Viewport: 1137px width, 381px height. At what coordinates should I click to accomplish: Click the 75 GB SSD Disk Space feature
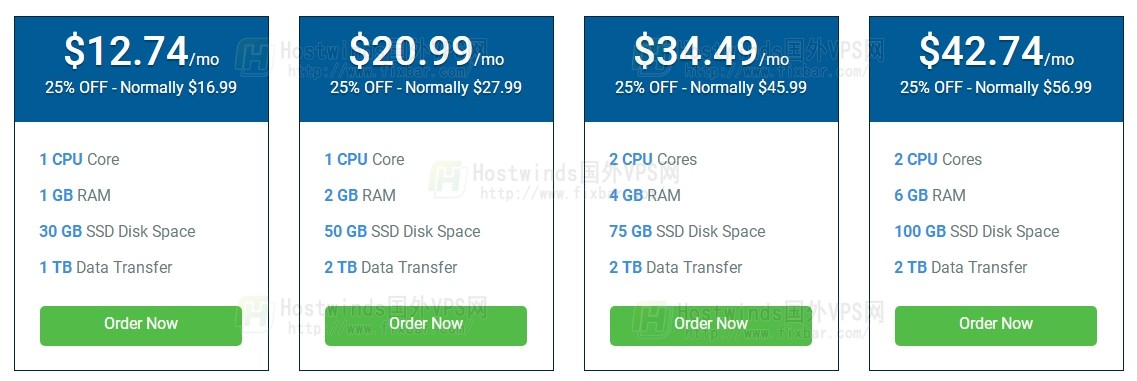click(687, 232)
